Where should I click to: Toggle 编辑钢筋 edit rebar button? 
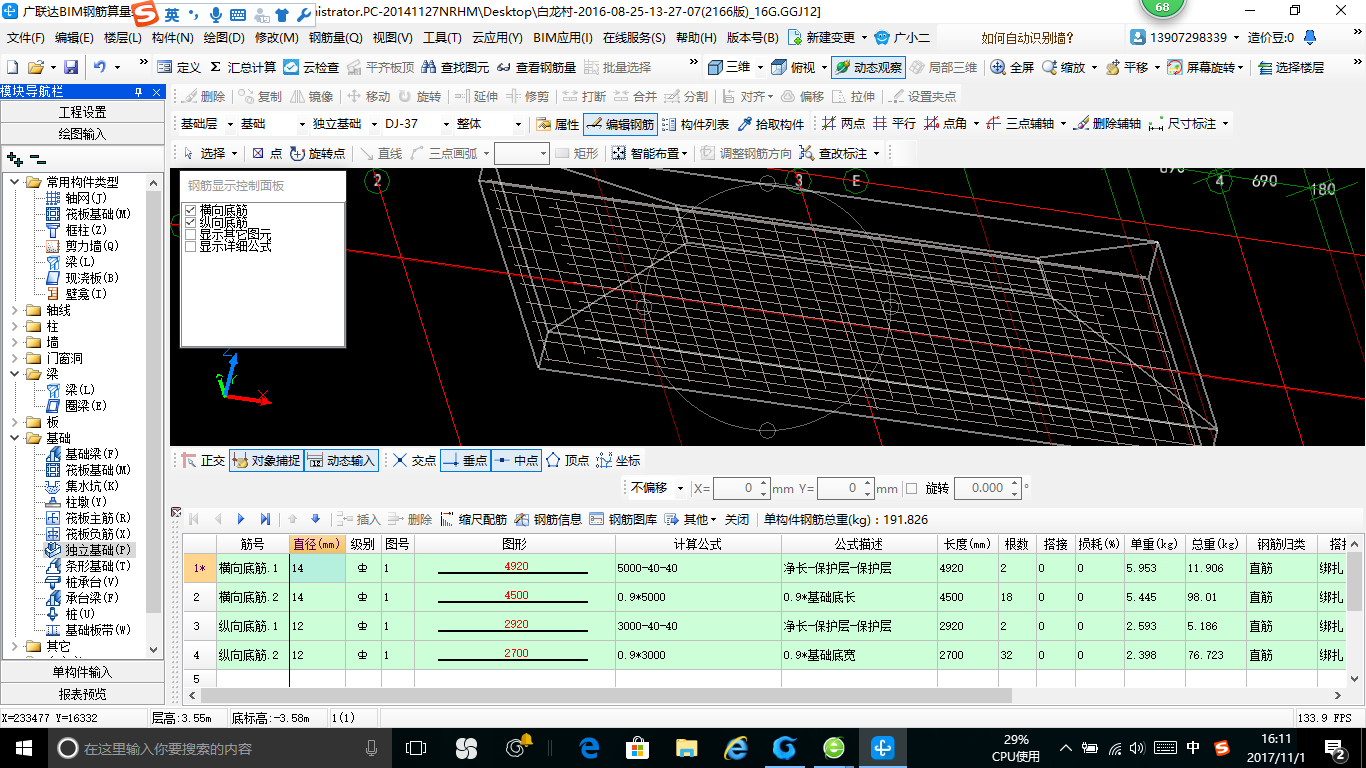click(620, 124)
